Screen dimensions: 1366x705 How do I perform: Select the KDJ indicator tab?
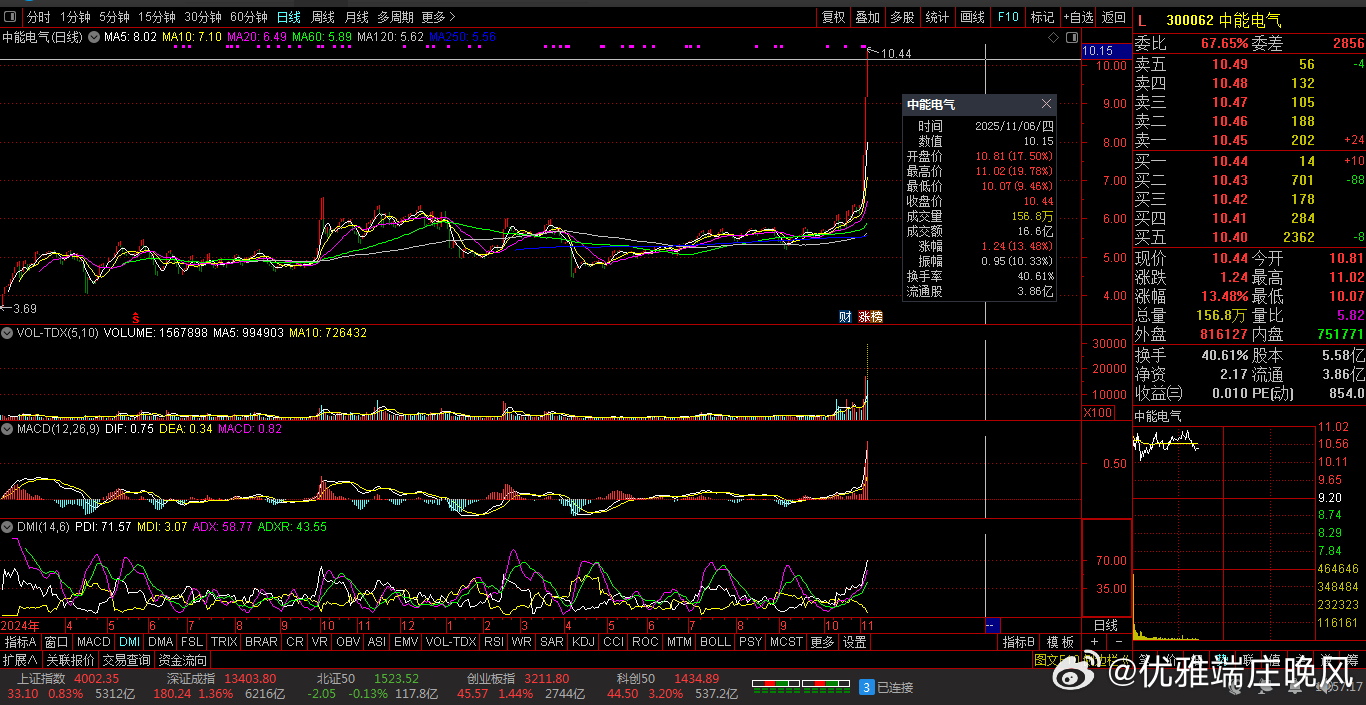(583, 642)
